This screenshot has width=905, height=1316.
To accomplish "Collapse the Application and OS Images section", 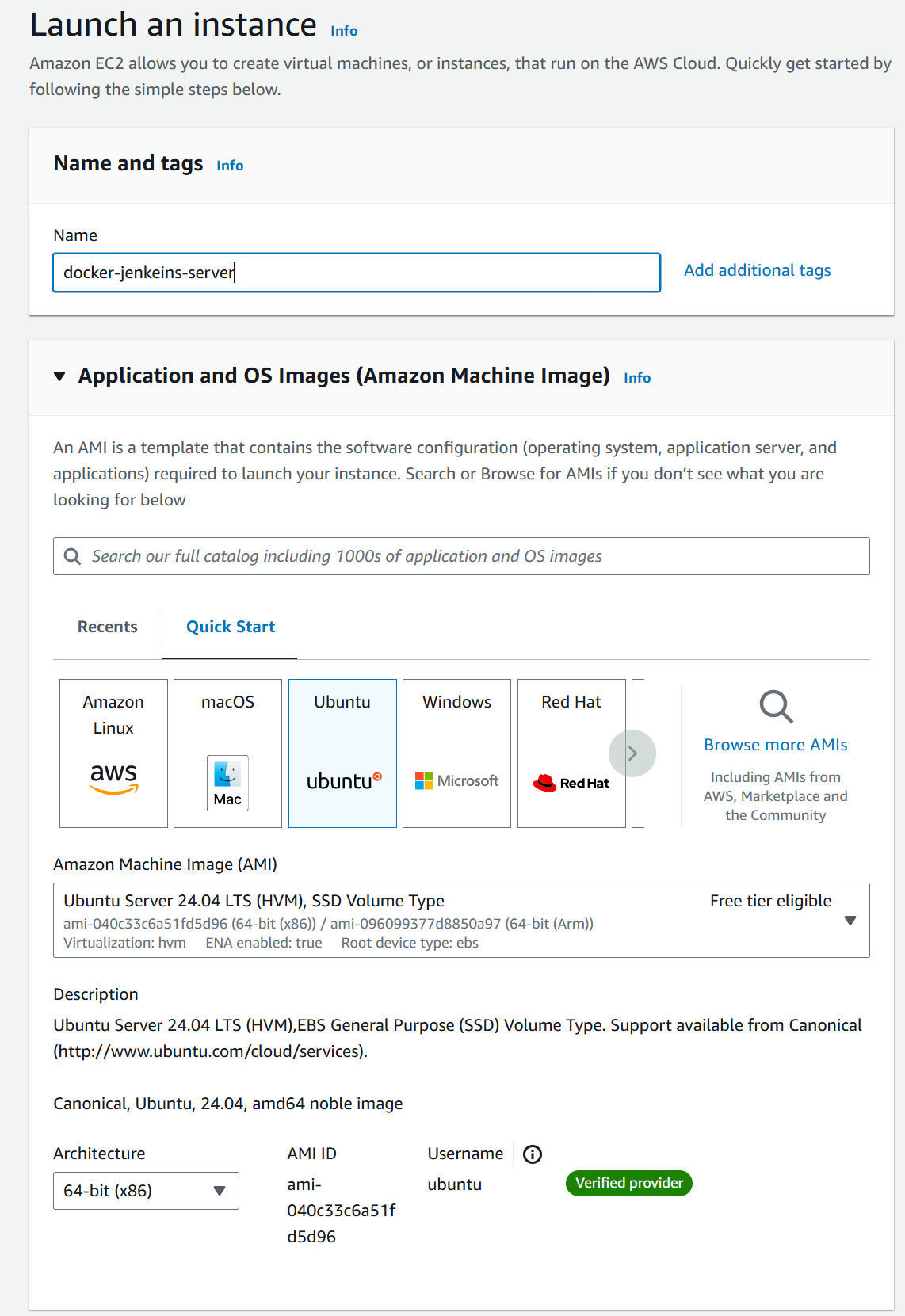I will click(59, 376).
